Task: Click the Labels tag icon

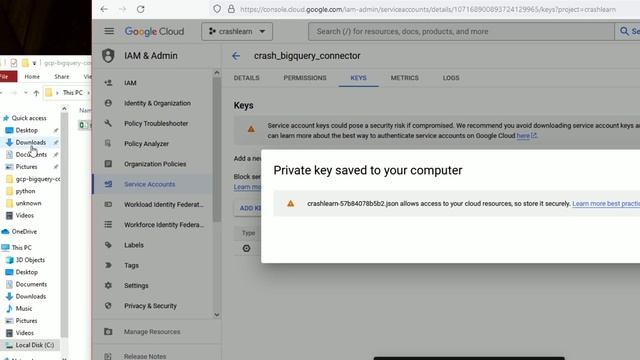Action: click(108, 245)
